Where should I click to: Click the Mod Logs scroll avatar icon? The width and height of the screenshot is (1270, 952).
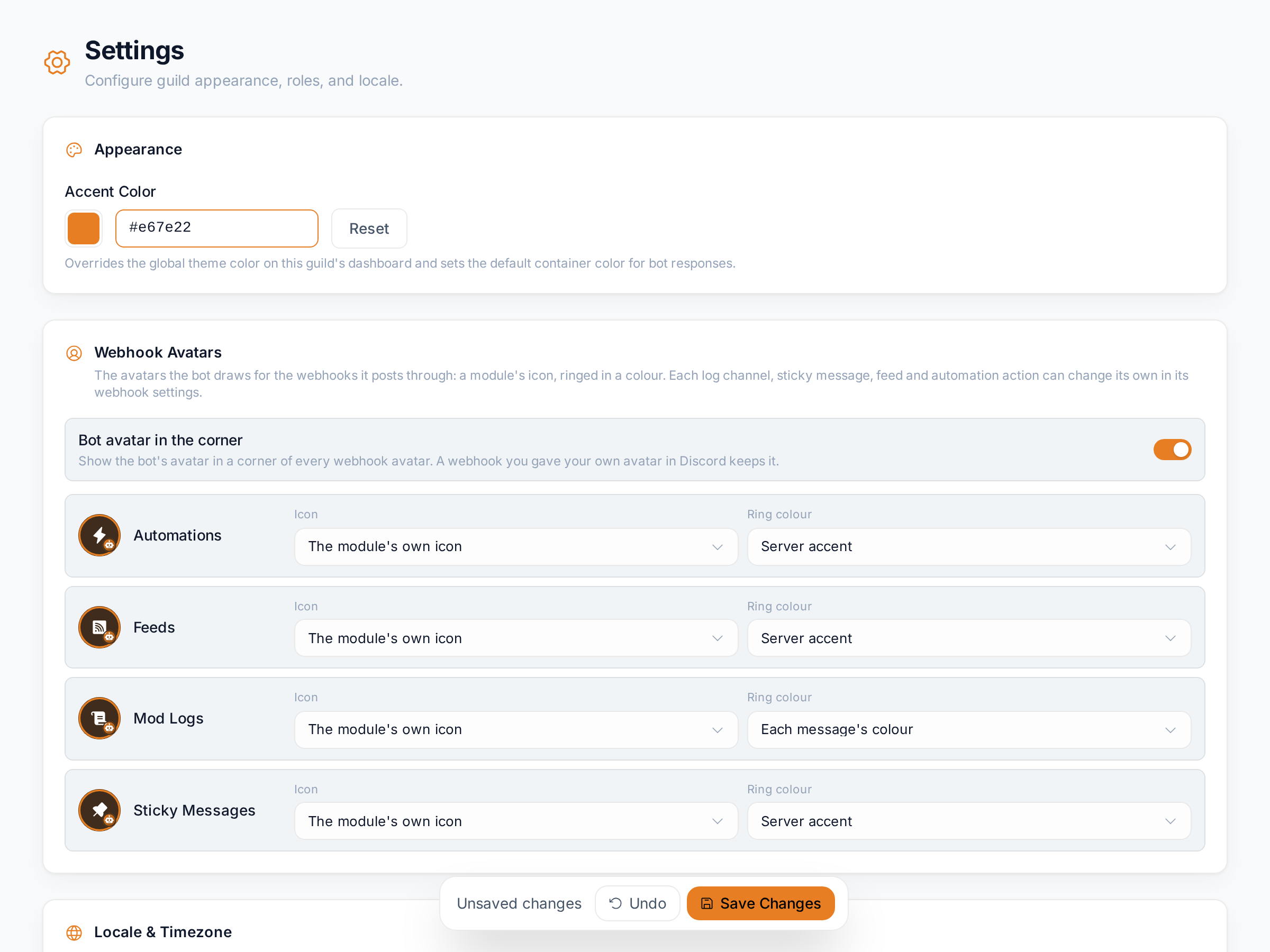coord(99,718)
